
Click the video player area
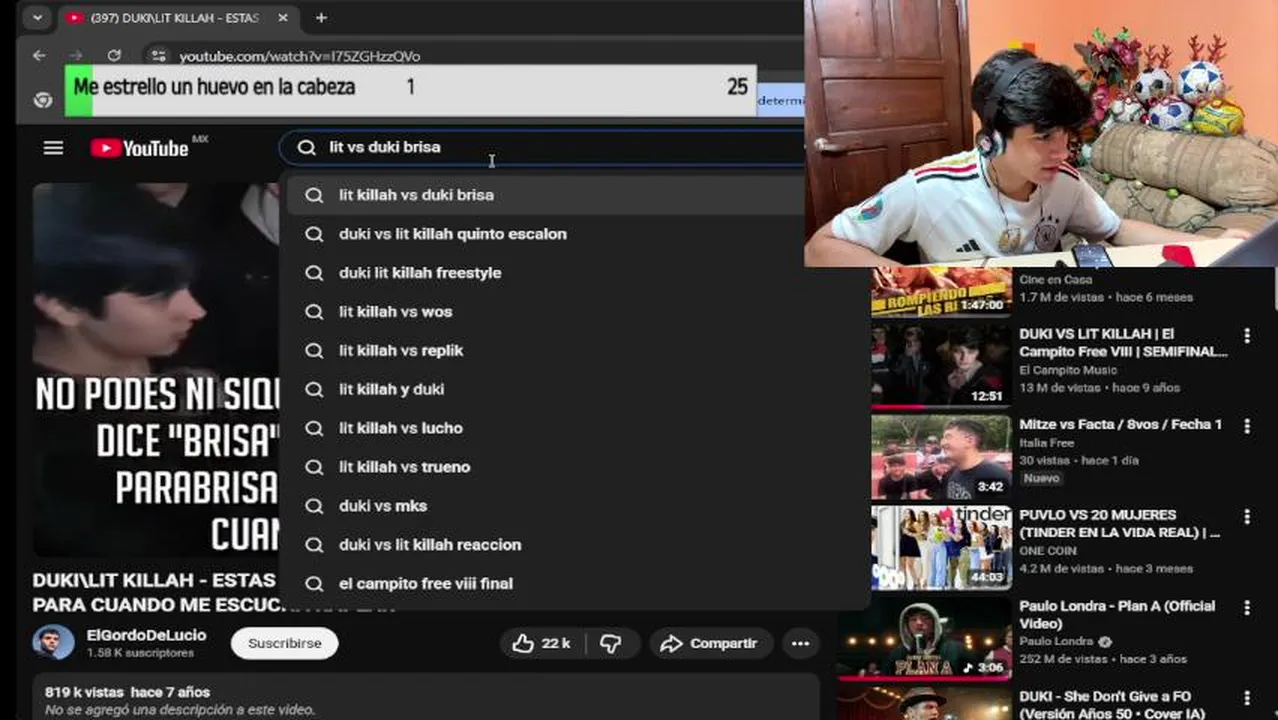tap(155, 370)
